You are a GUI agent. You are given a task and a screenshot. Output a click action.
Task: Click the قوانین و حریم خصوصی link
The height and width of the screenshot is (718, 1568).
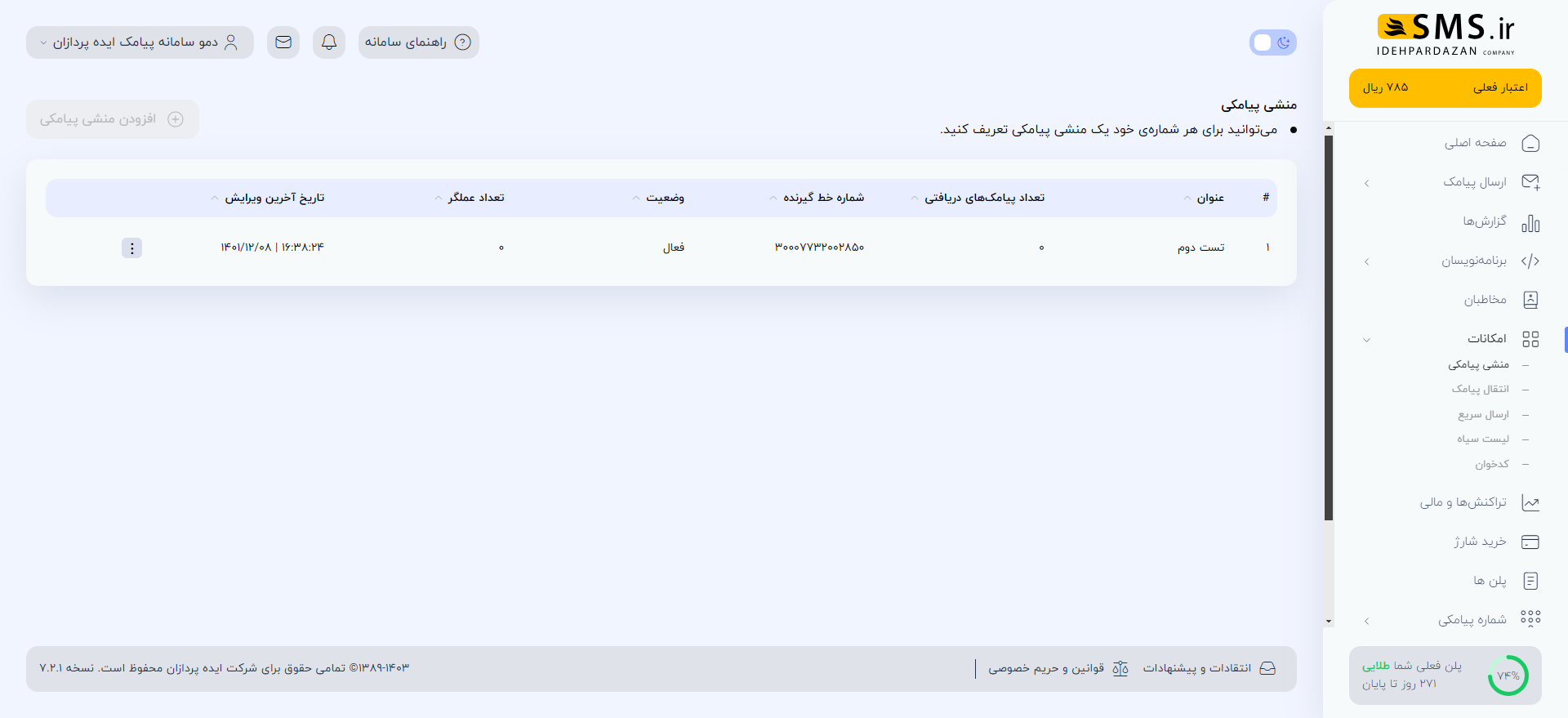[1058, 668]
